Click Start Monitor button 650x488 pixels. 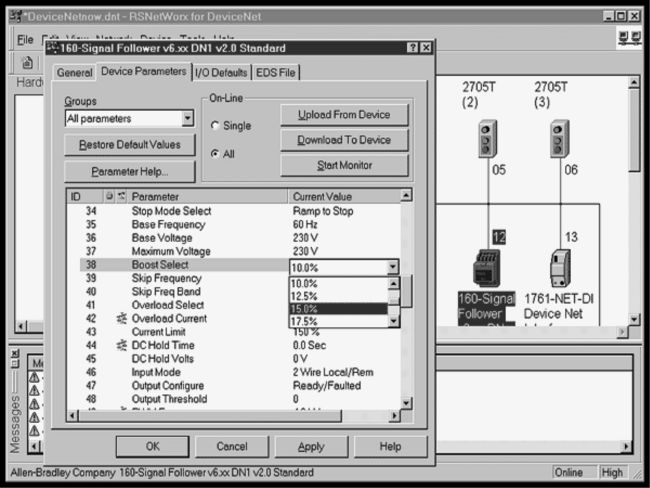pos(344,165)
